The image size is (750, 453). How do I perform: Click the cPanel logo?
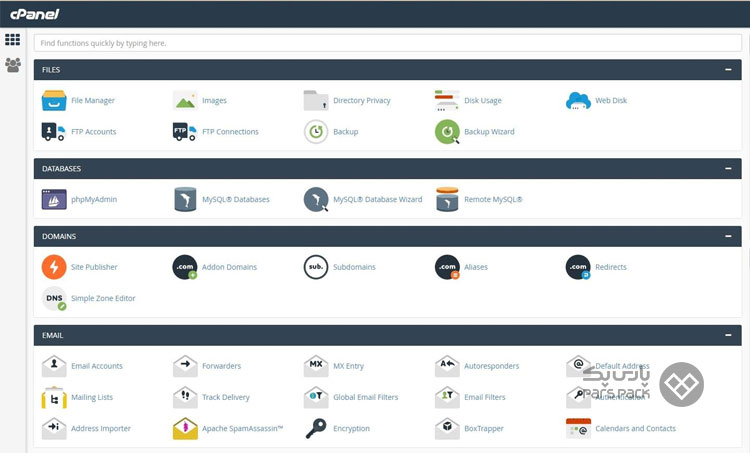tap(34, 14)
